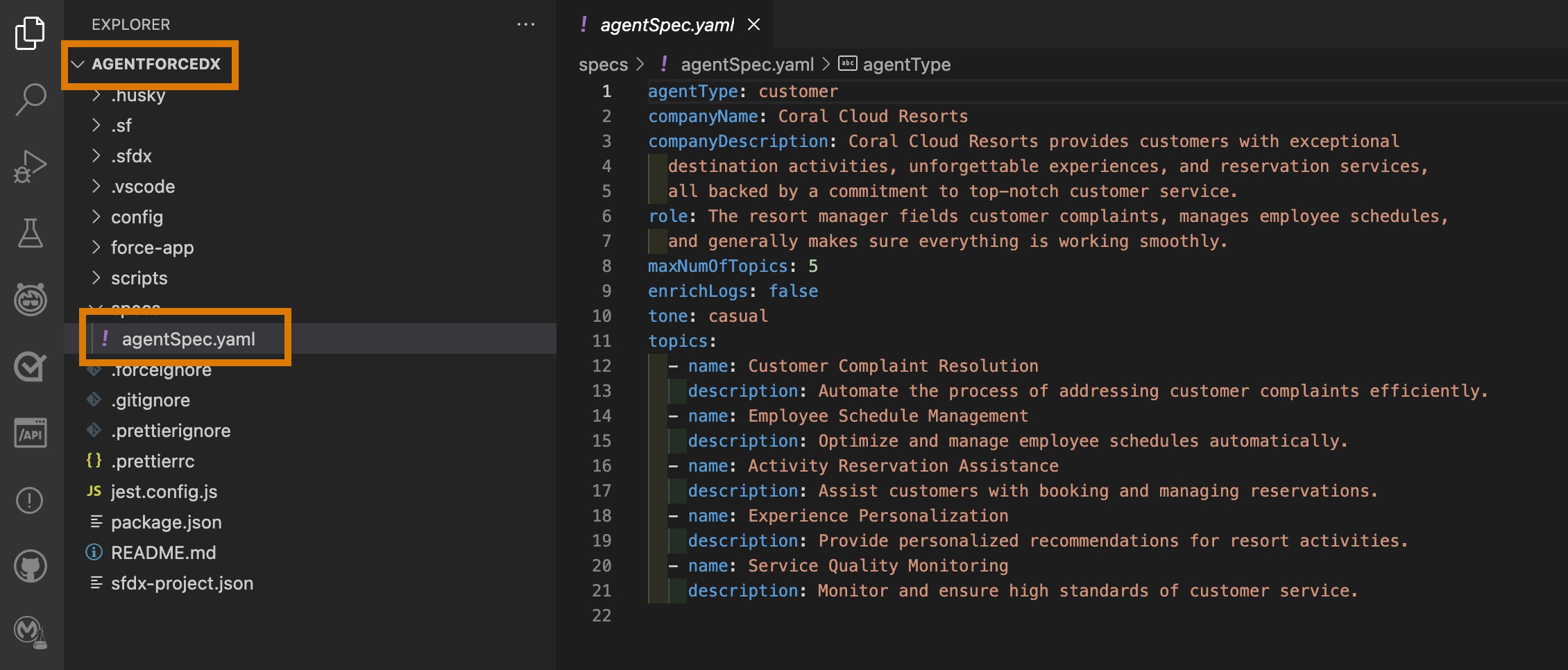
Task: Open the circled exclamation mark view
Action: click(30, 500)
